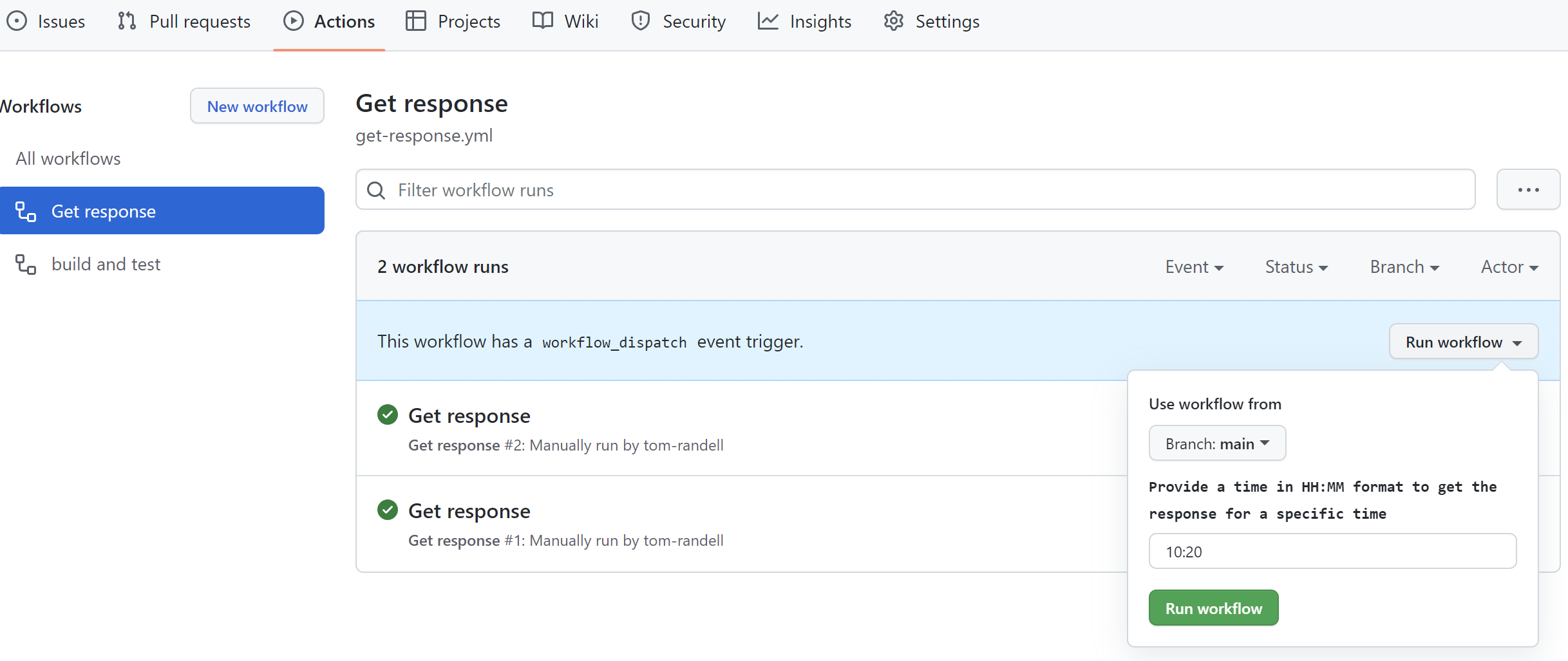Open the Pull requests icon
Image resolution: width=1568 pixels, height=661 pixels.
click(126, 21)
